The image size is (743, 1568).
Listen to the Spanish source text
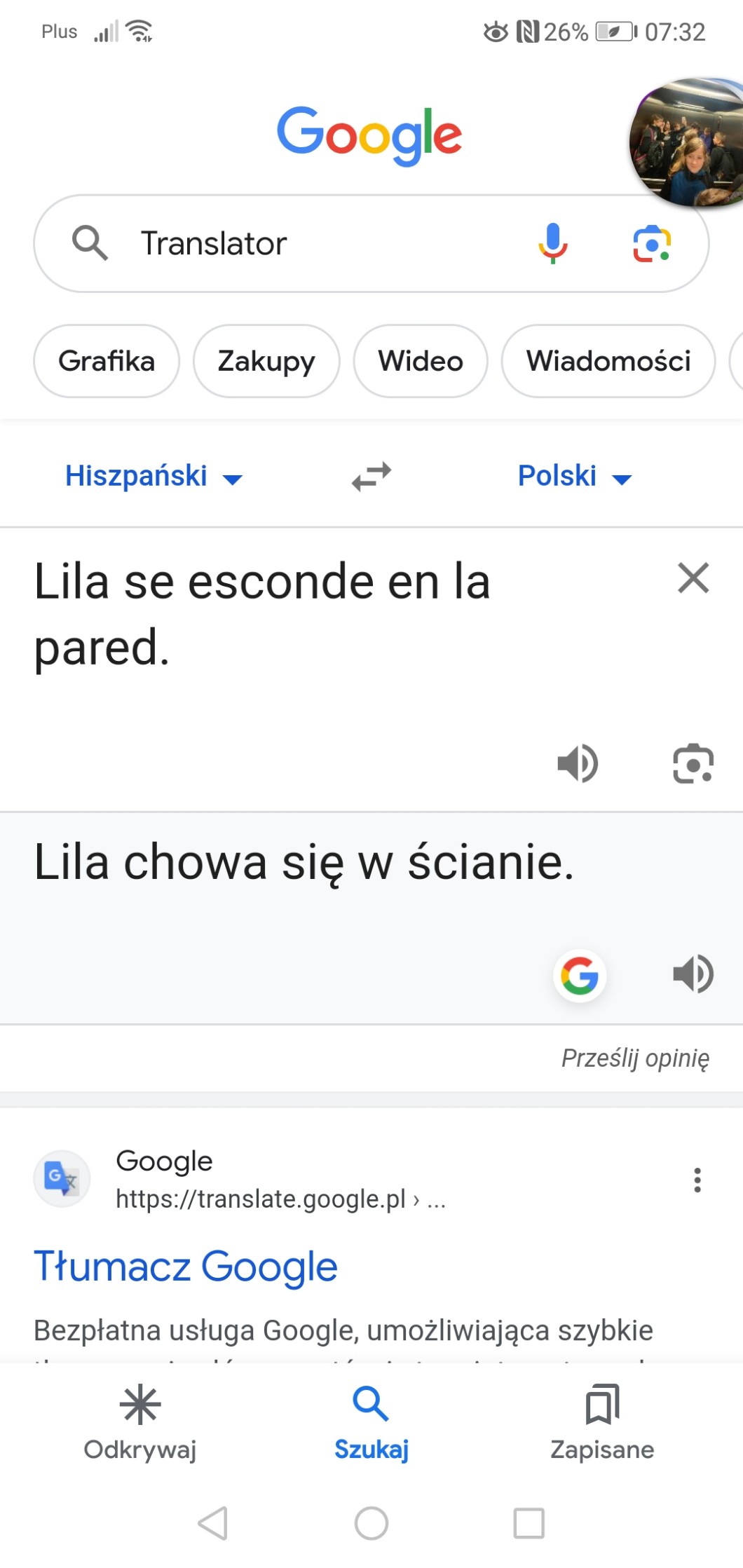tap(578, 763)
